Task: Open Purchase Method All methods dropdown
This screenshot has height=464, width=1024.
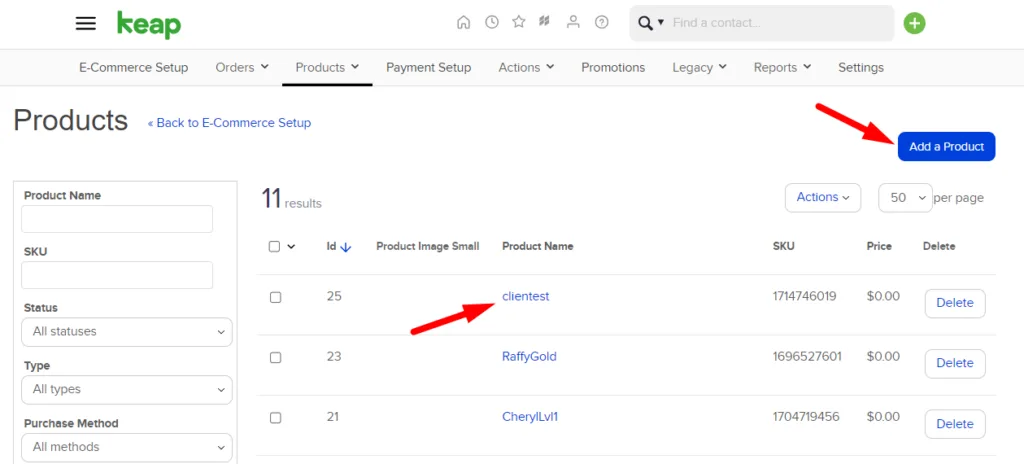Action: [x=127, y=447]
